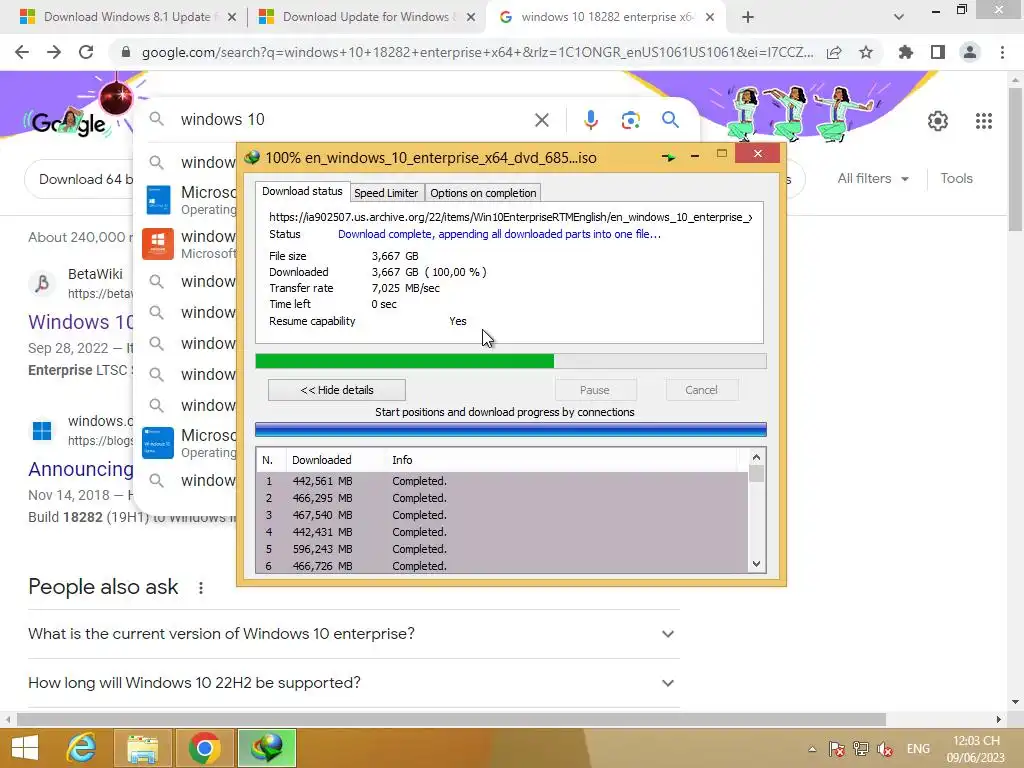1024x768 pixels.
Task: Open Google Lens image search icon
Action: [630, 120]
